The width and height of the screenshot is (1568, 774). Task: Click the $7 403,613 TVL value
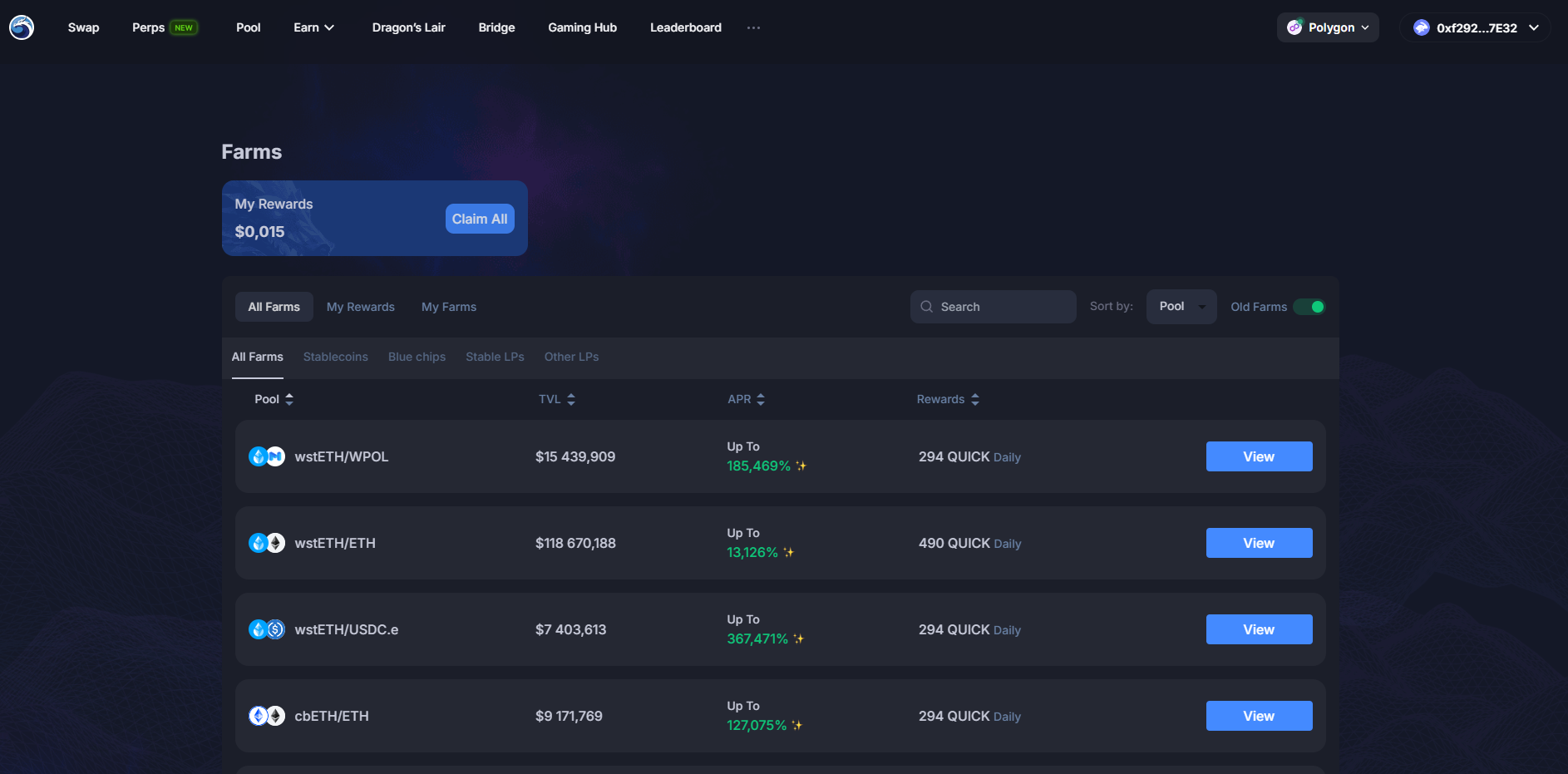click(571, 629)
